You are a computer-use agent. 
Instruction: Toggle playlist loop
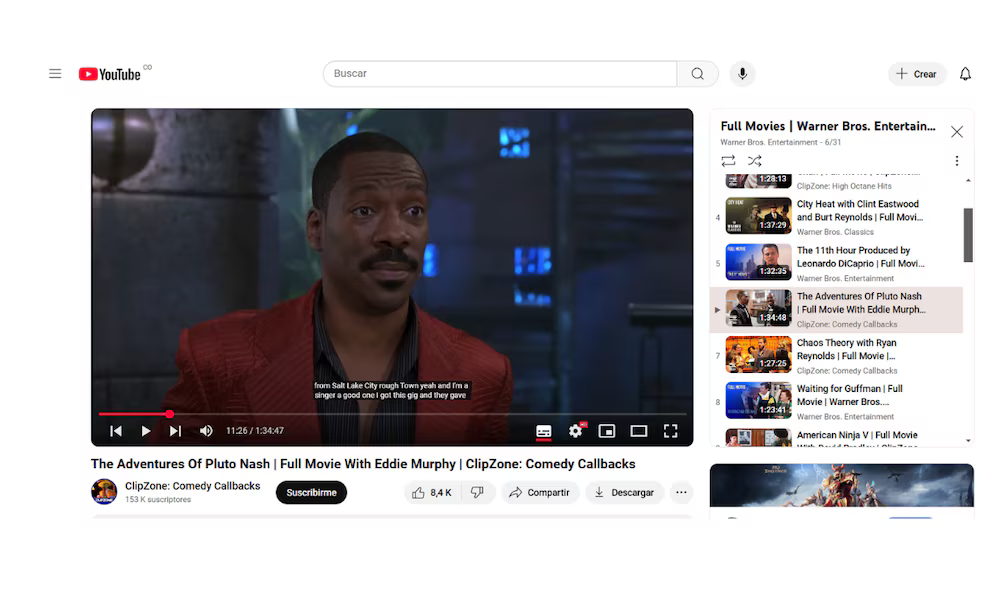728,161
